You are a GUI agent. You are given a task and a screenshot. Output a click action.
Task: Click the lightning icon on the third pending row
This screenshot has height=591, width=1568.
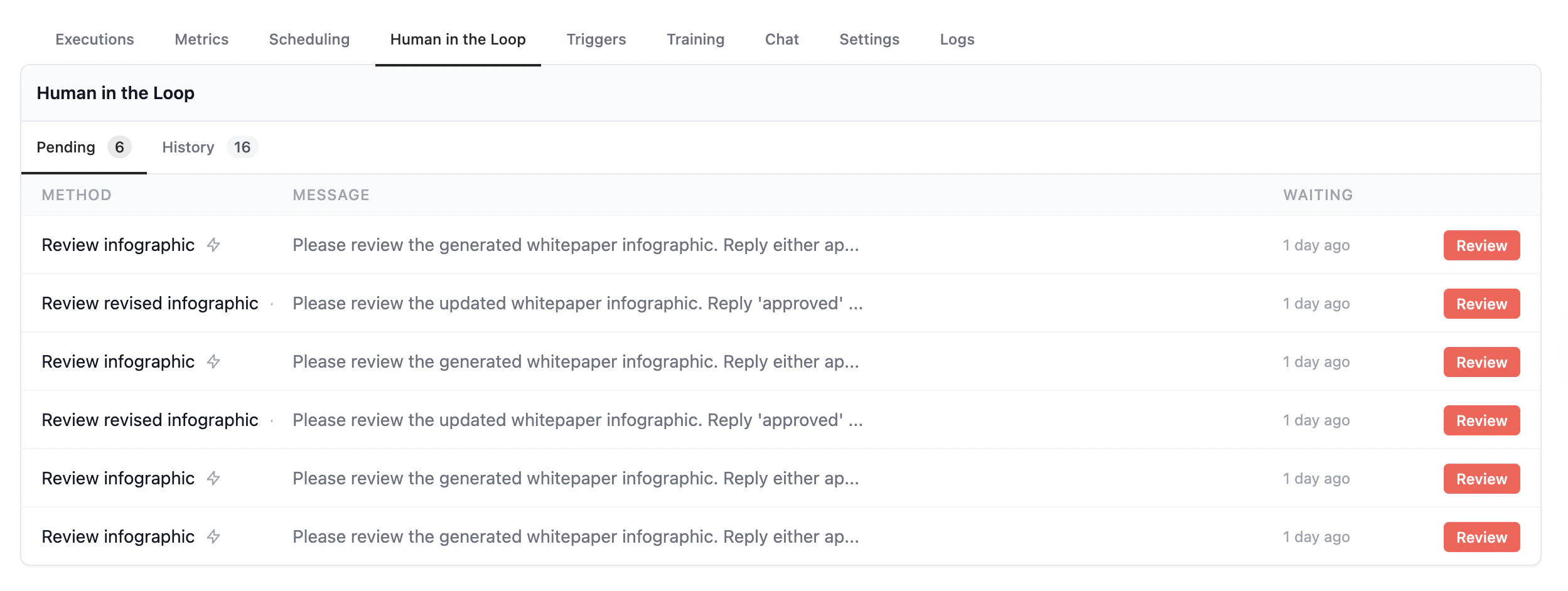click(x=214, y=361)
